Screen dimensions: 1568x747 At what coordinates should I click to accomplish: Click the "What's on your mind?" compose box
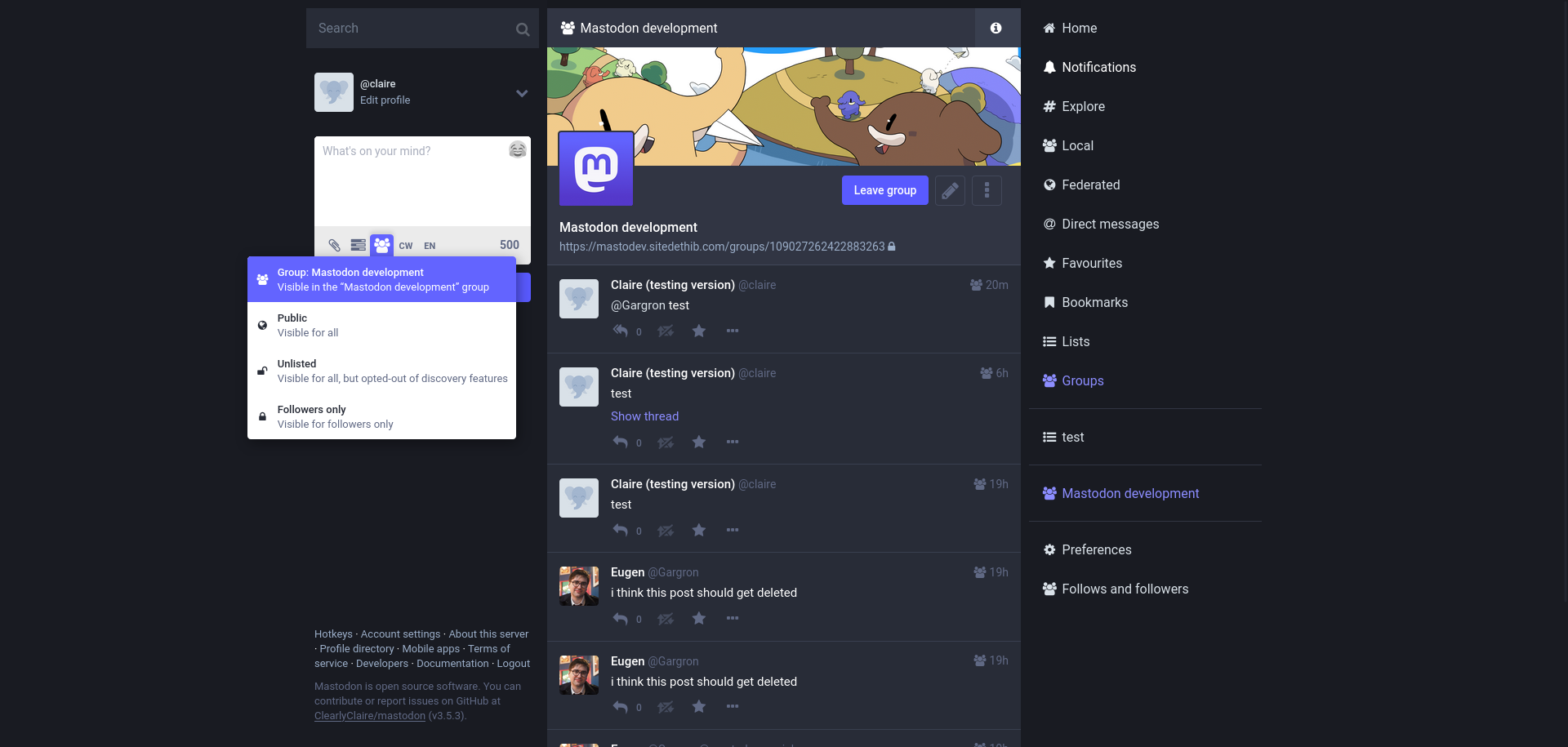422,181
